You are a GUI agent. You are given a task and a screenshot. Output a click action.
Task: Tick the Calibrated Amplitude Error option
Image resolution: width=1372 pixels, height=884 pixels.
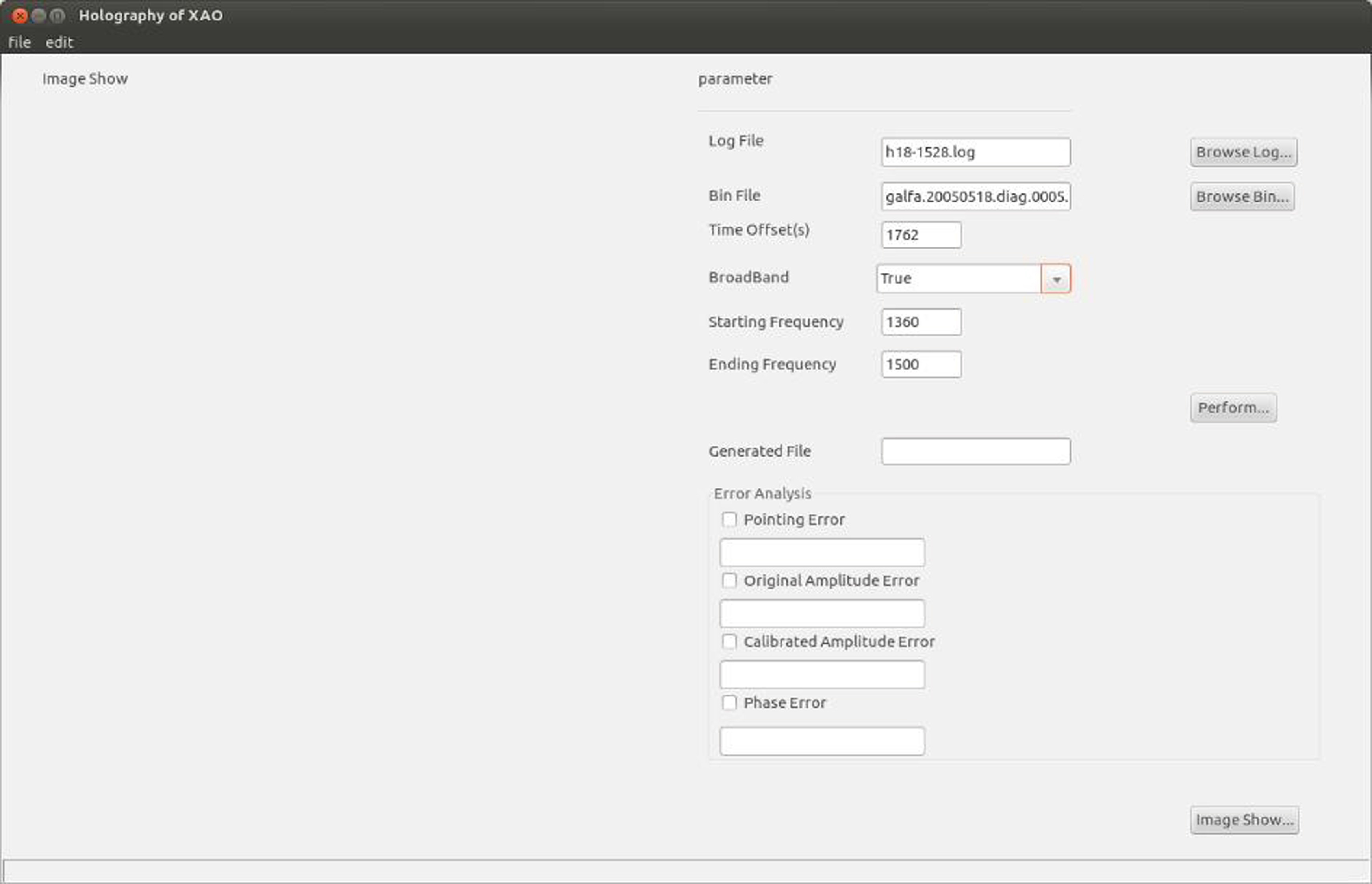(x=729, y=641)
